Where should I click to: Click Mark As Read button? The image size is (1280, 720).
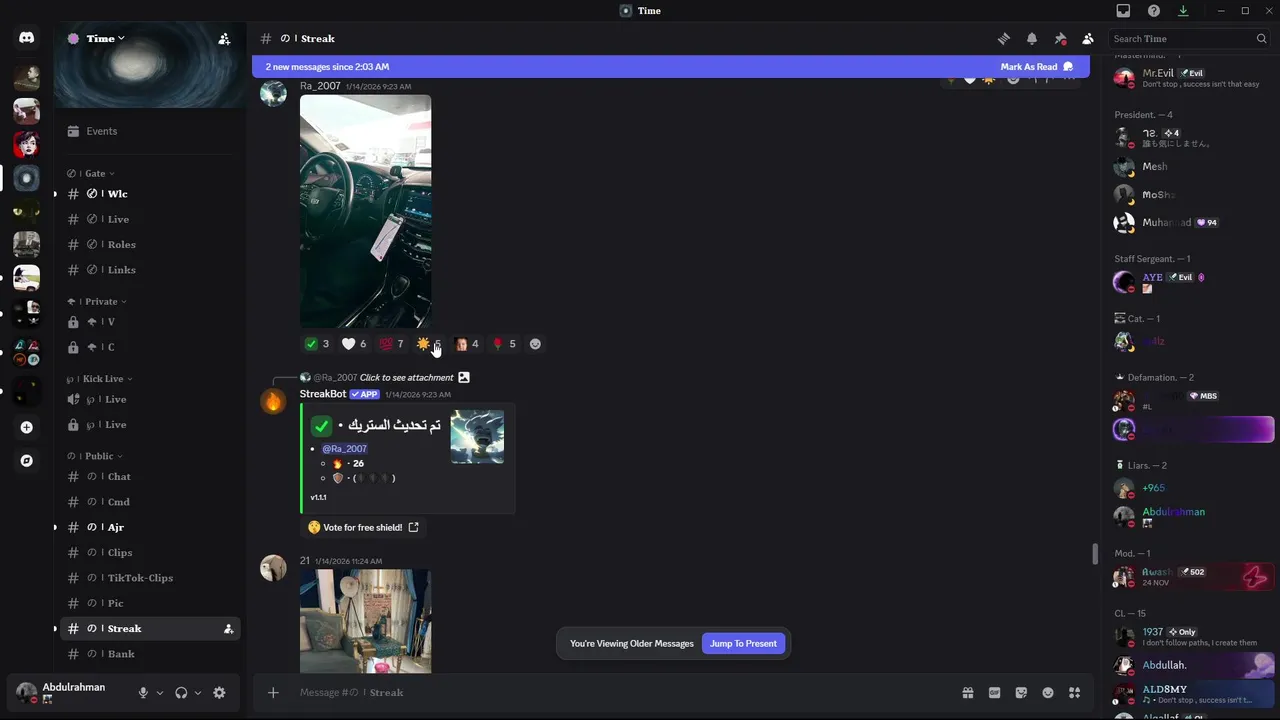[1036, 67]
